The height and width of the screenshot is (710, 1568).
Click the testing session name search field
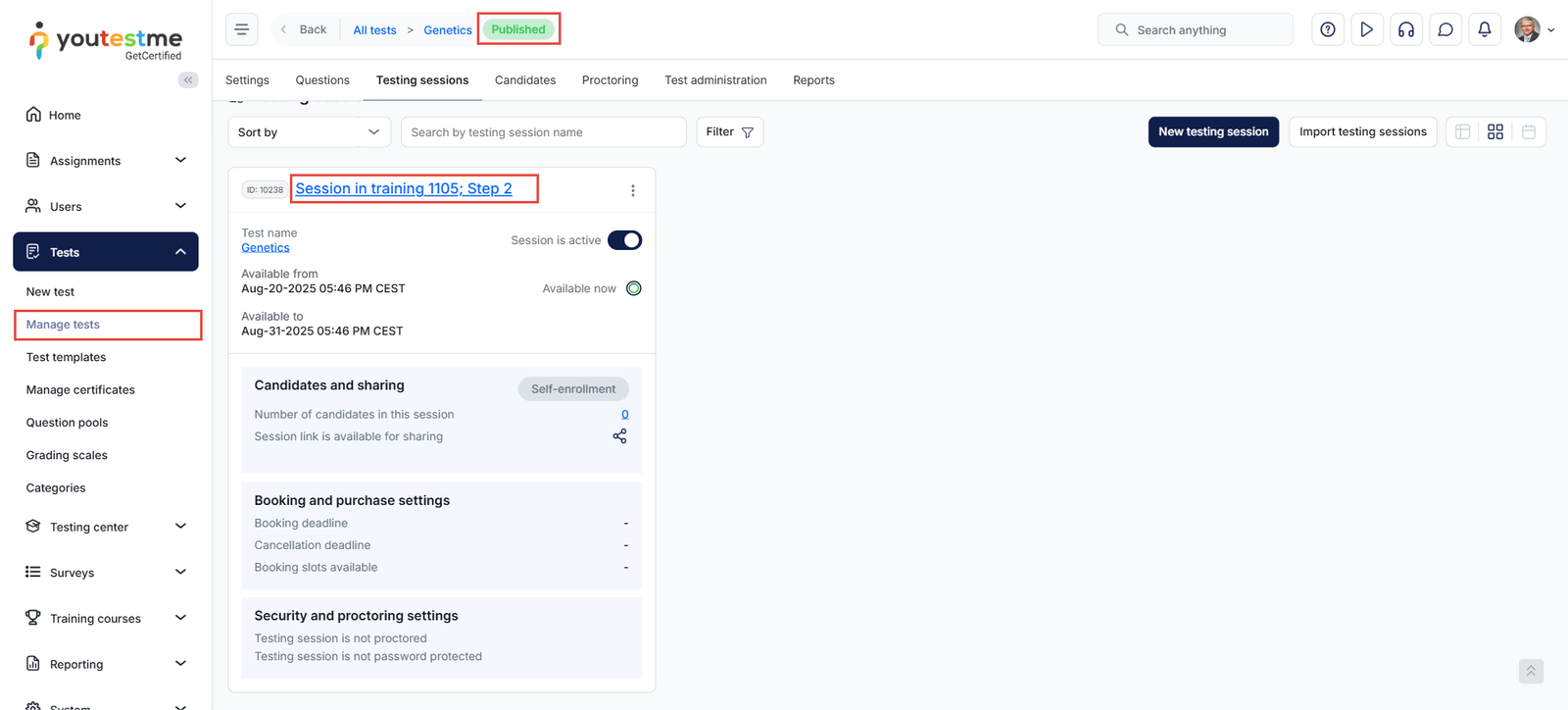coord(543,132)
